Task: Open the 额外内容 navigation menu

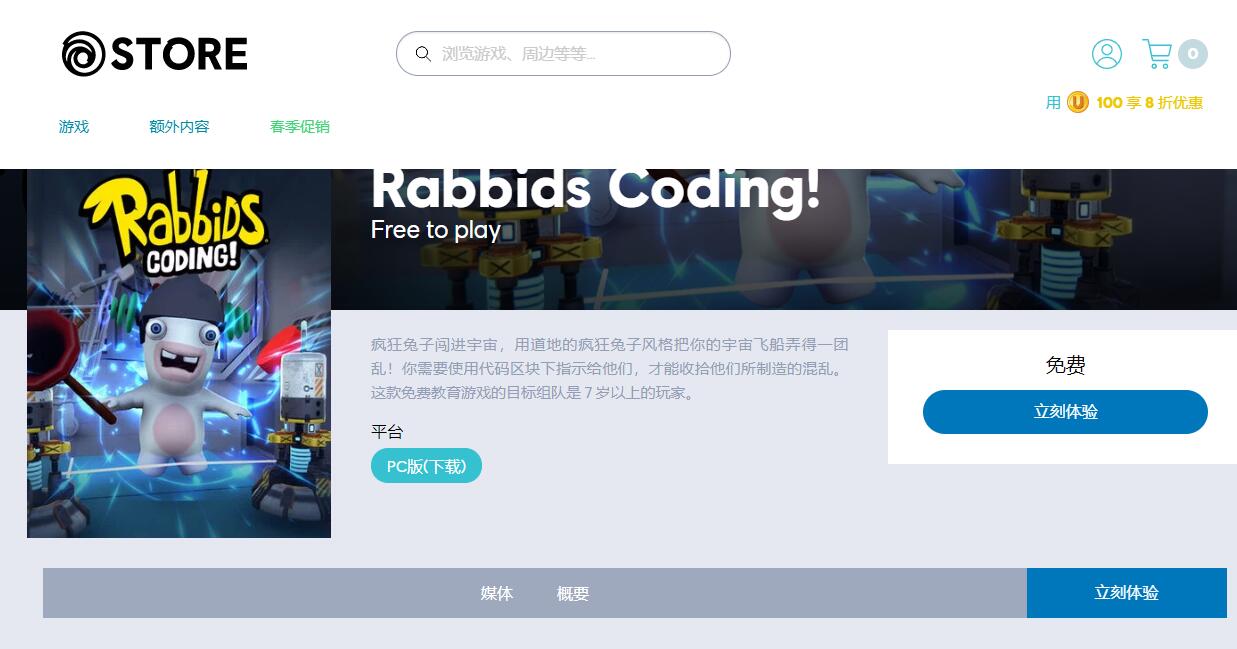Action: pos(179,127)
